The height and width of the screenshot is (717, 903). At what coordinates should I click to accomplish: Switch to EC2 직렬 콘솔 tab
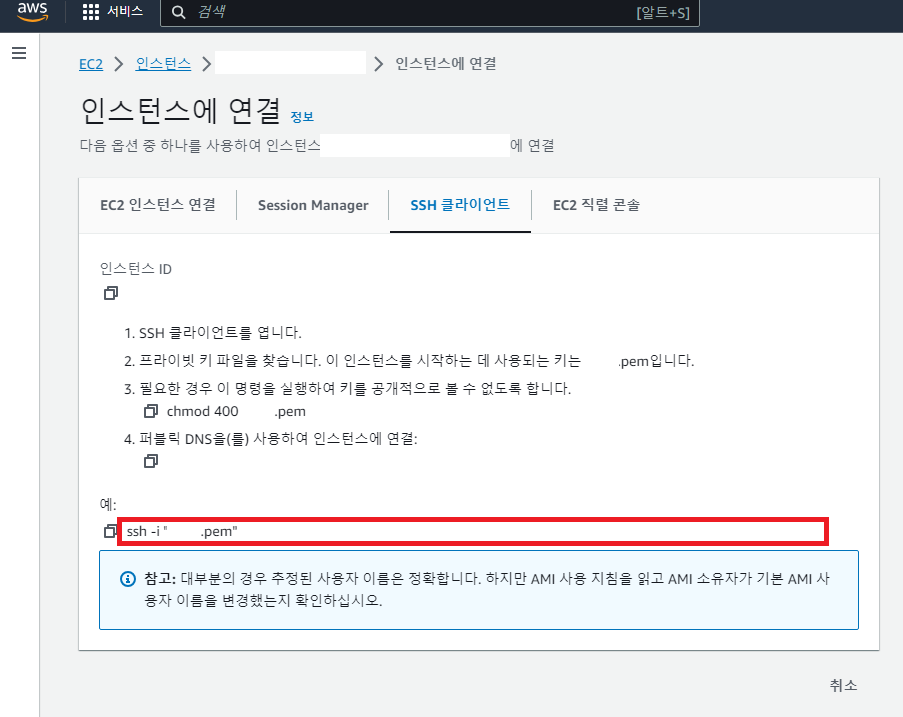596,205
